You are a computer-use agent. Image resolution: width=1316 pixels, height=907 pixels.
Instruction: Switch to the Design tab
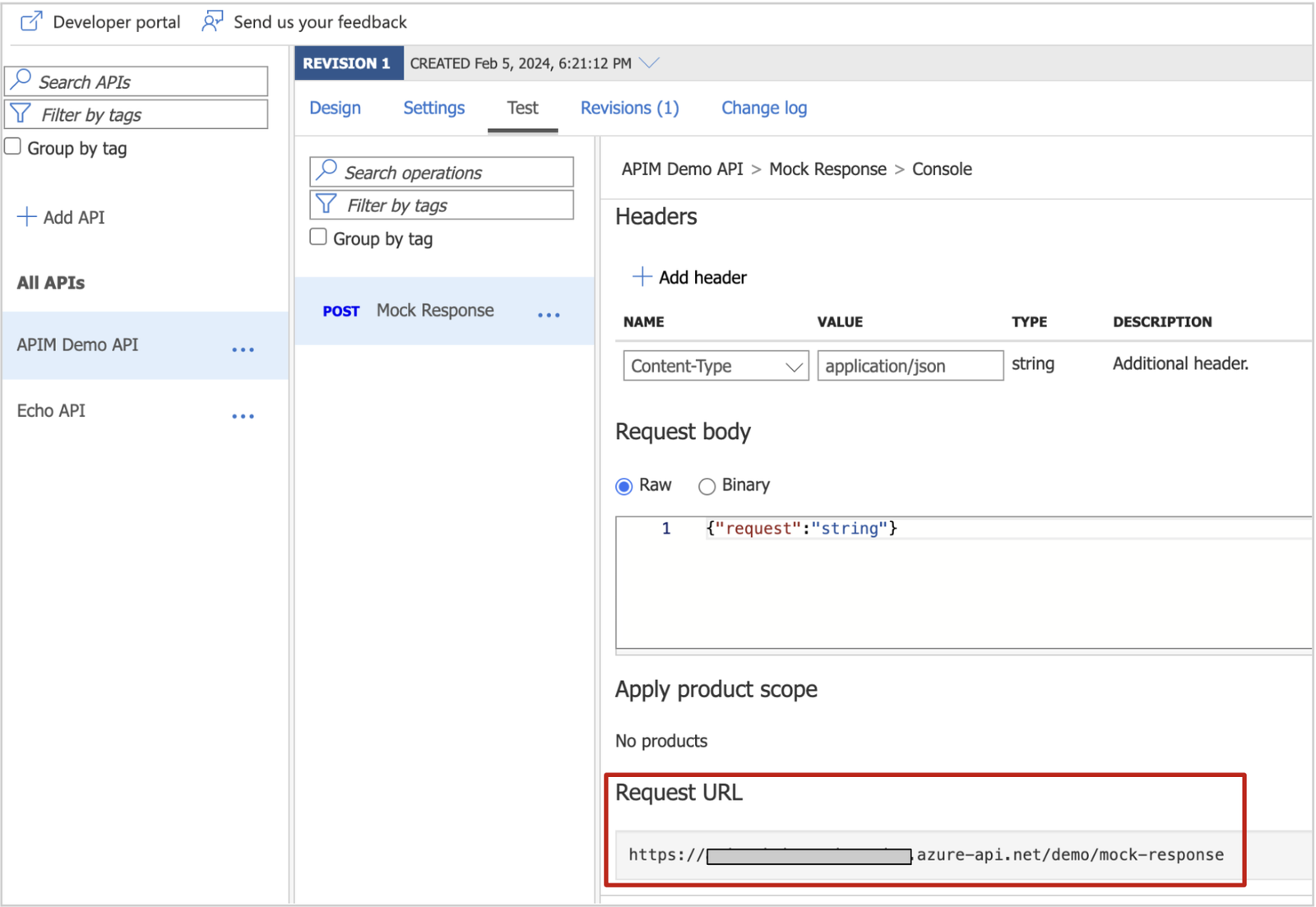(335, 108)
